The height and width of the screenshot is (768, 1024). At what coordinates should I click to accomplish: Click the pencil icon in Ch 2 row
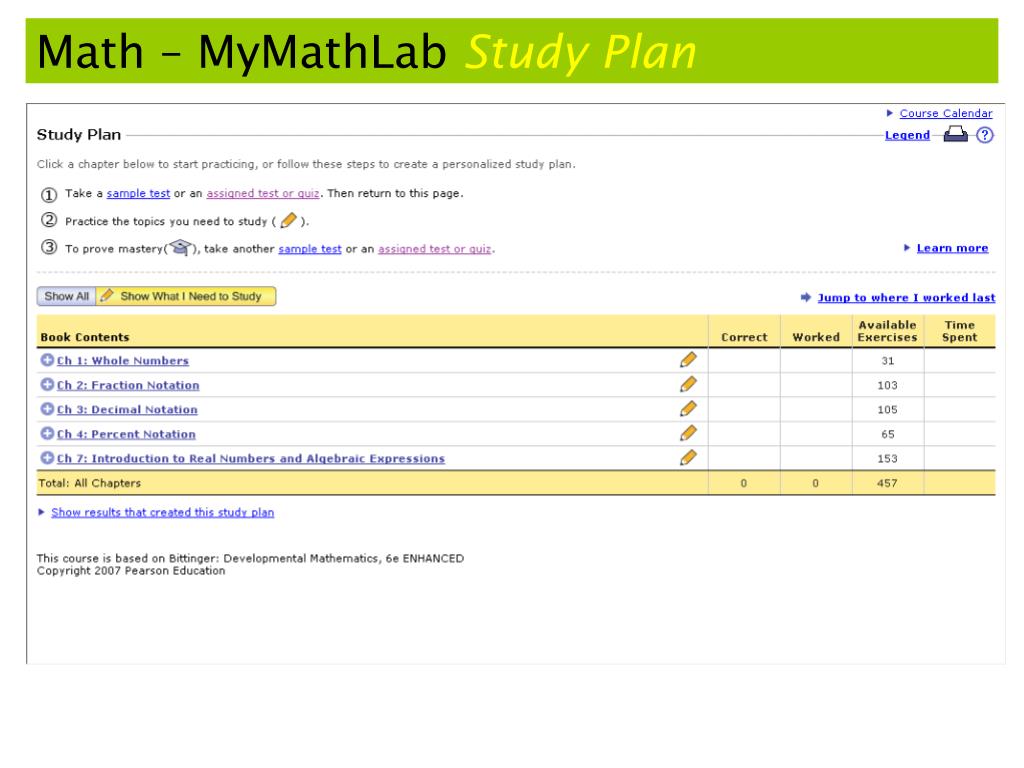688,384
